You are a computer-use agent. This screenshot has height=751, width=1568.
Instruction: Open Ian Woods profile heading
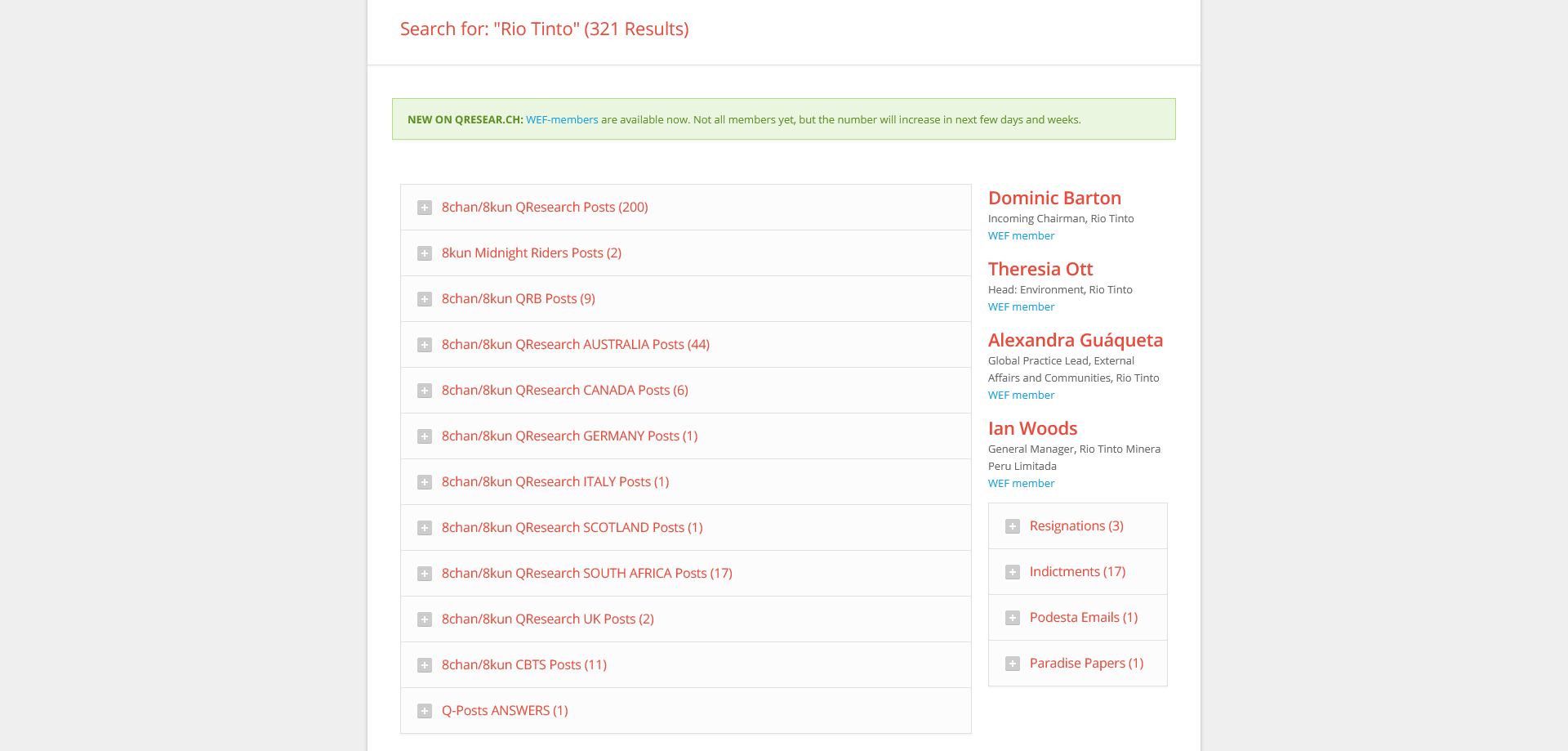(1032, 429)
